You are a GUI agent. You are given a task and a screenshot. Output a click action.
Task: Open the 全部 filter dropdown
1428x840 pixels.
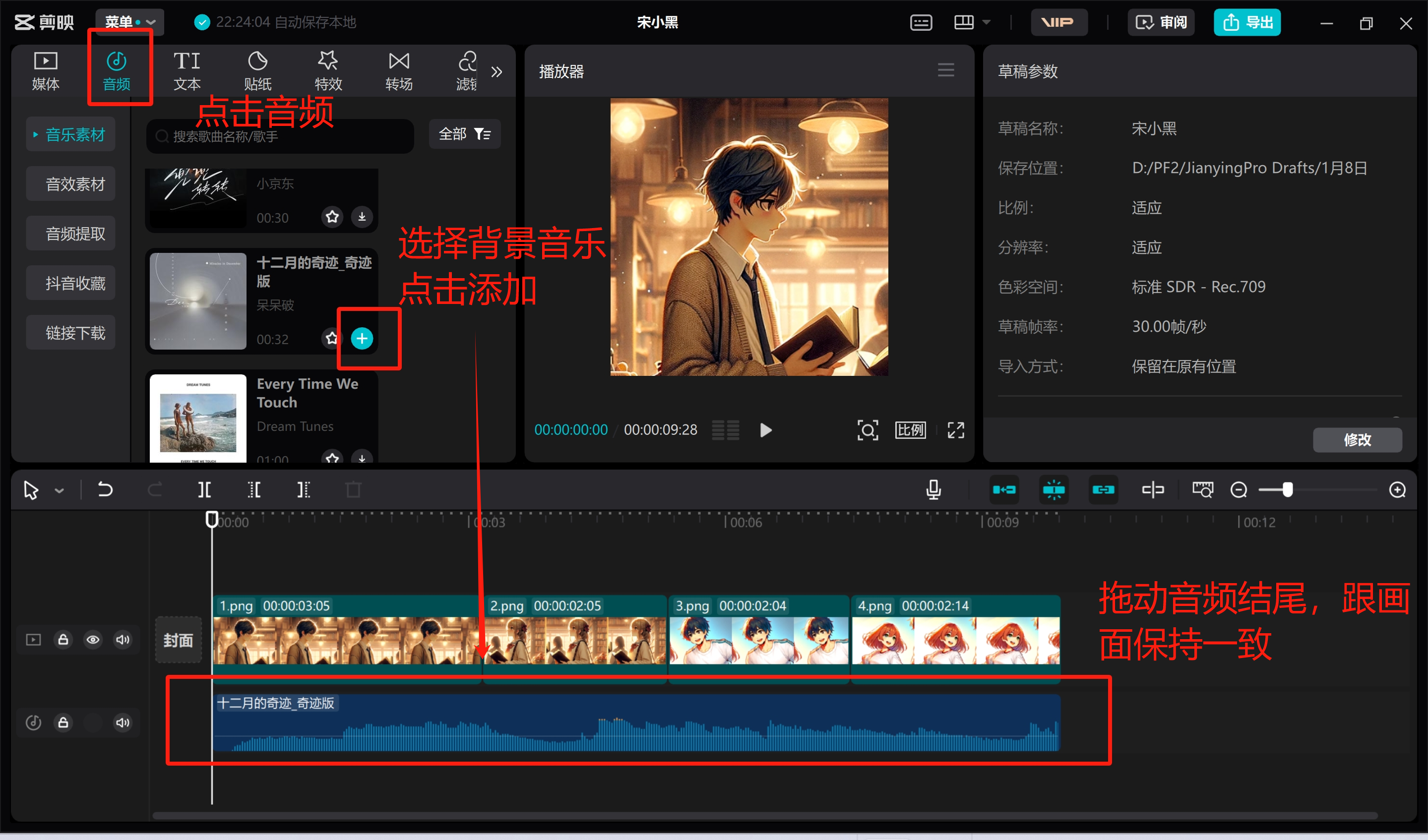(x=465, y=134)
